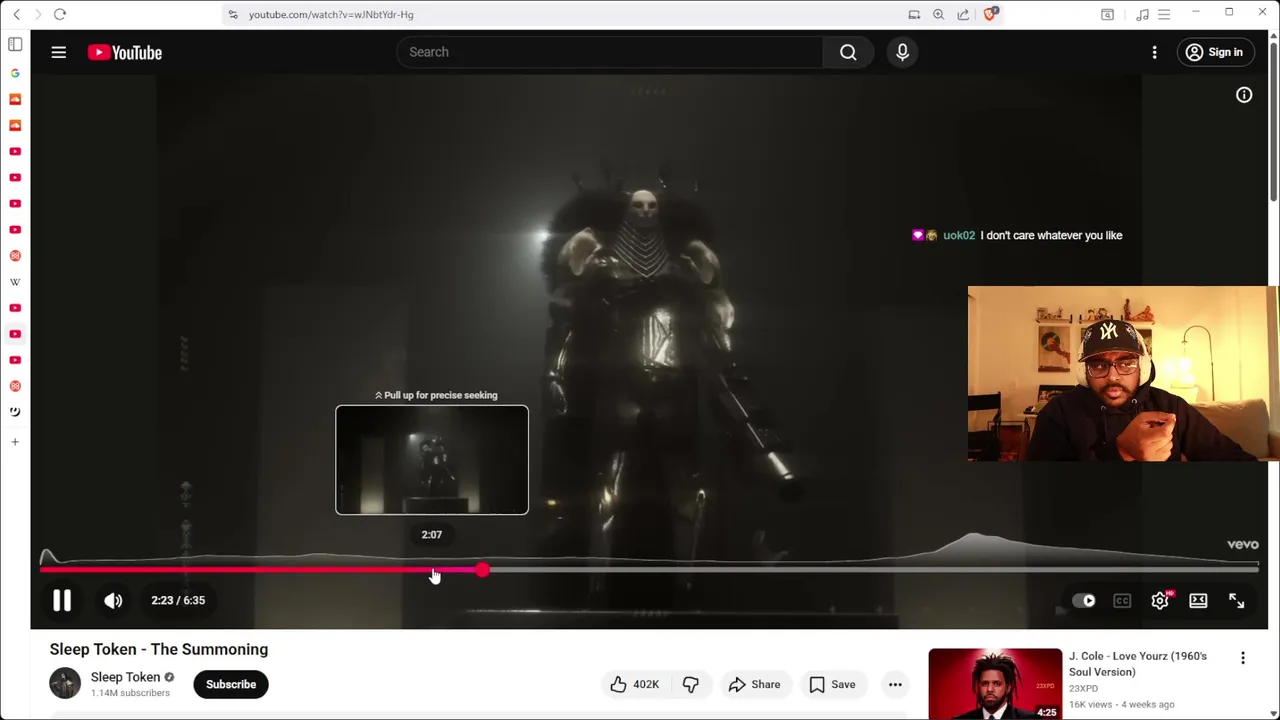The image size is (1280, 720).
Task: Open Sleep Token channel name link
Action: tap(125, 677)
